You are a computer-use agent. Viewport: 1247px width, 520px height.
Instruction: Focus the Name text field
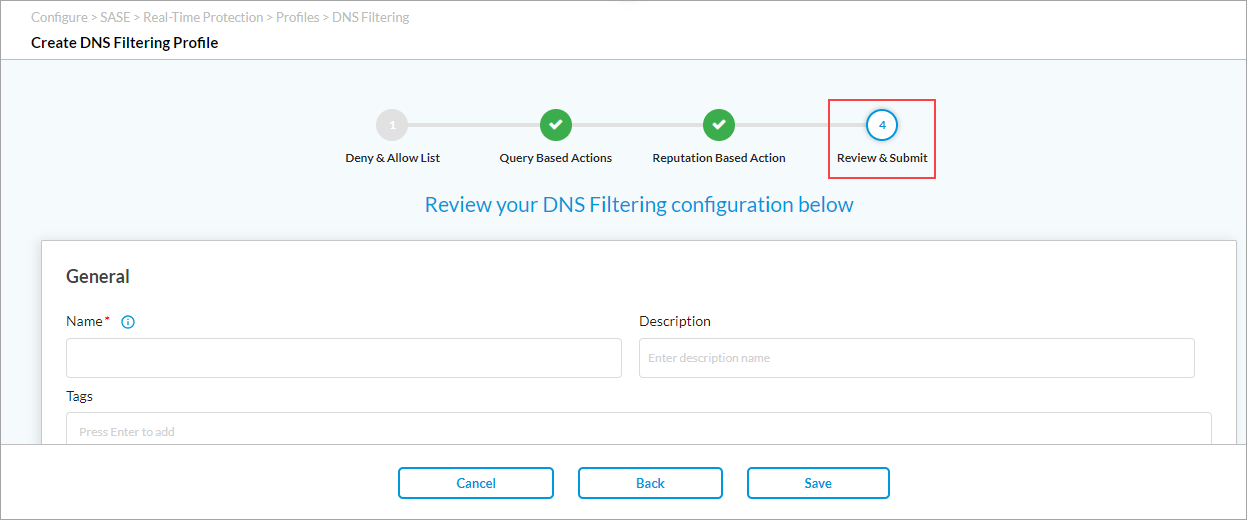(x=343, y=358)
